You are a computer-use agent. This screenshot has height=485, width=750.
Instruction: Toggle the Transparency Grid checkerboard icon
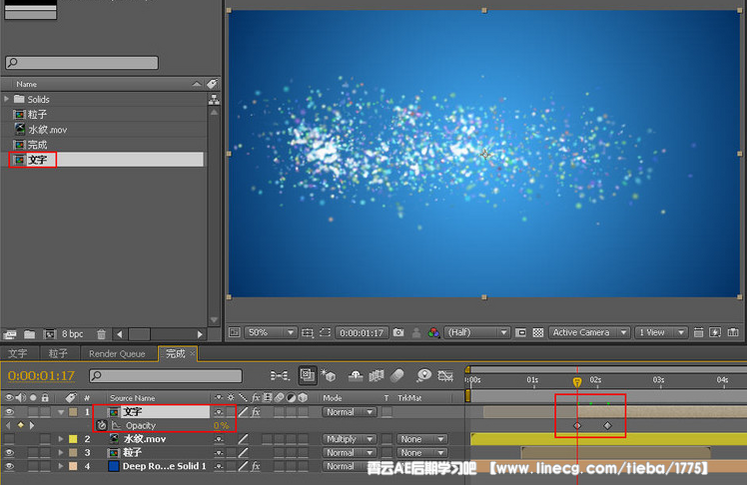538,332
